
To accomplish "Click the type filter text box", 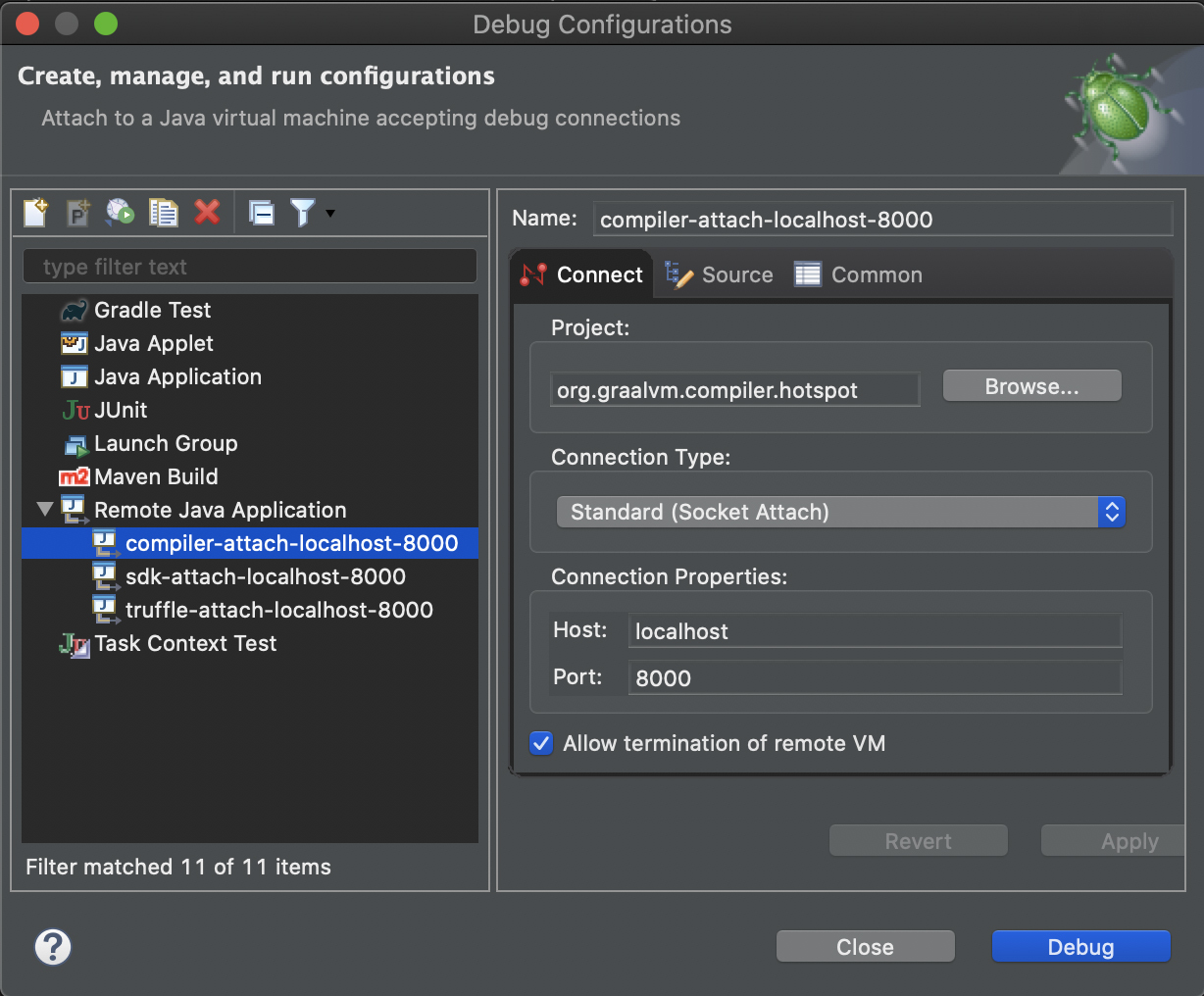I will [249, 267].
